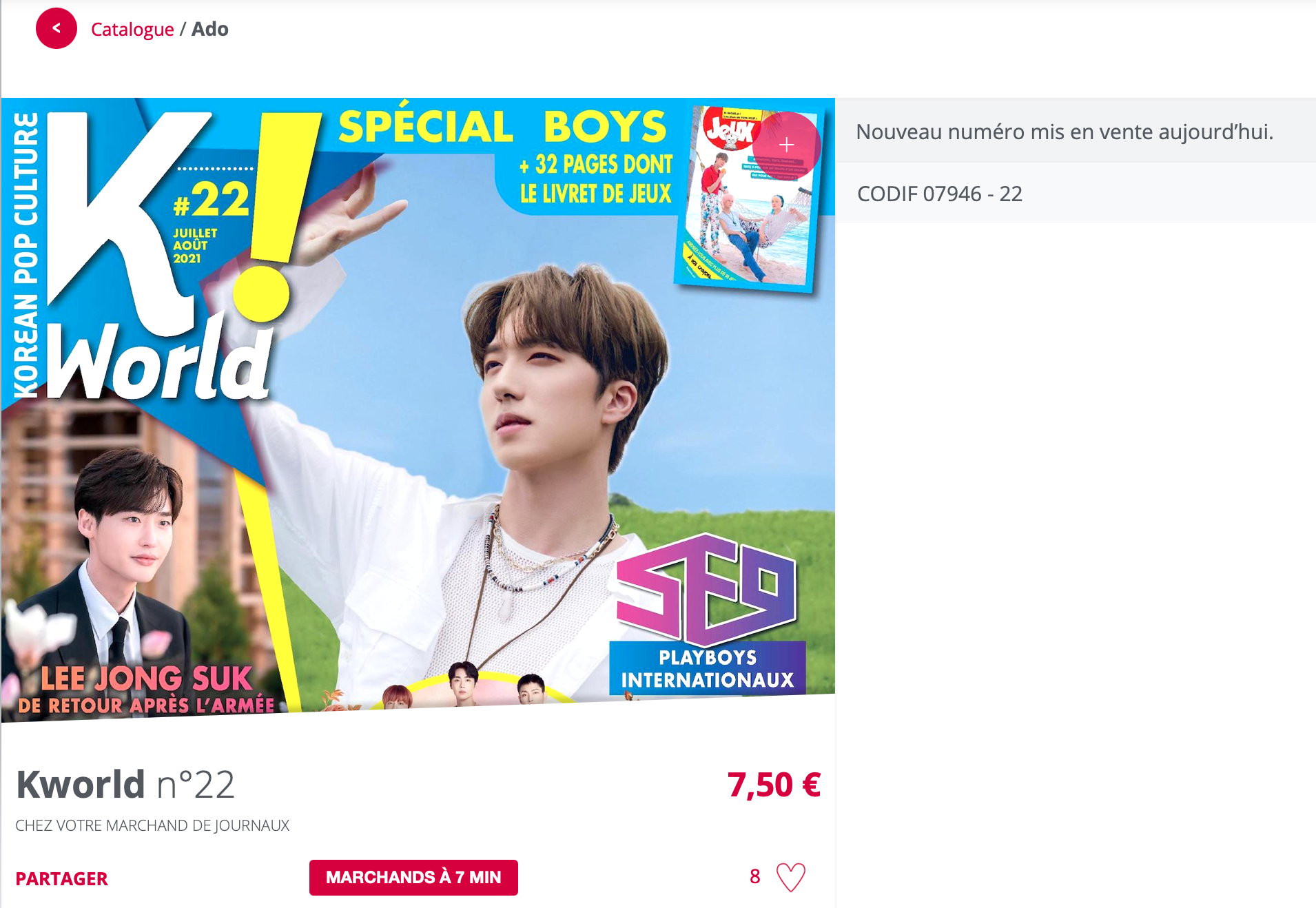Viewport: 1316px width, 908px height.
Task: Like the magazine with heart icon
Action: [790, 877]
